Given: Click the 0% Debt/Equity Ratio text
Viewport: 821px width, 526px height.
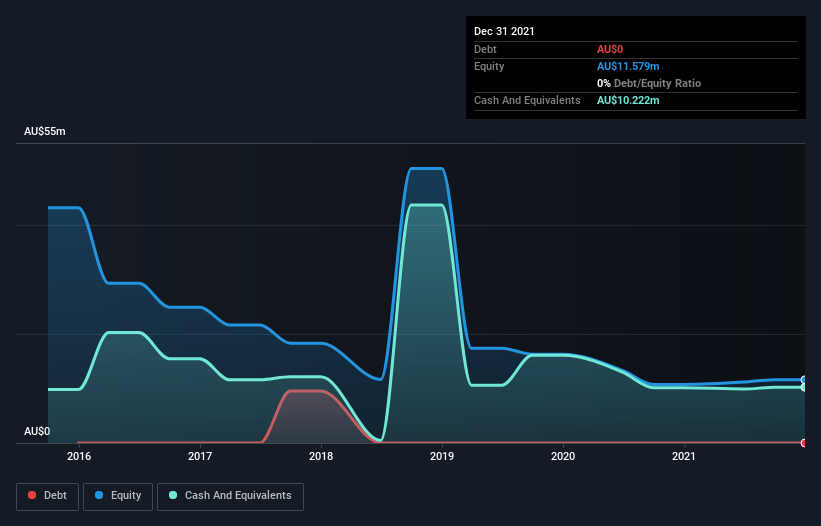Looking at the screenshot, I should point(649,83).
